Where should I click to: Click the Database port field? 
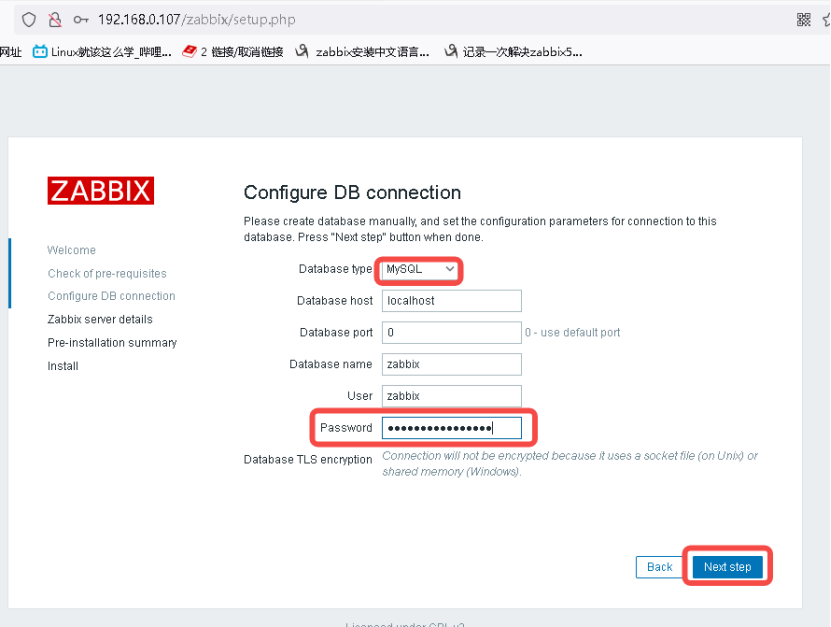click(452, 332)
